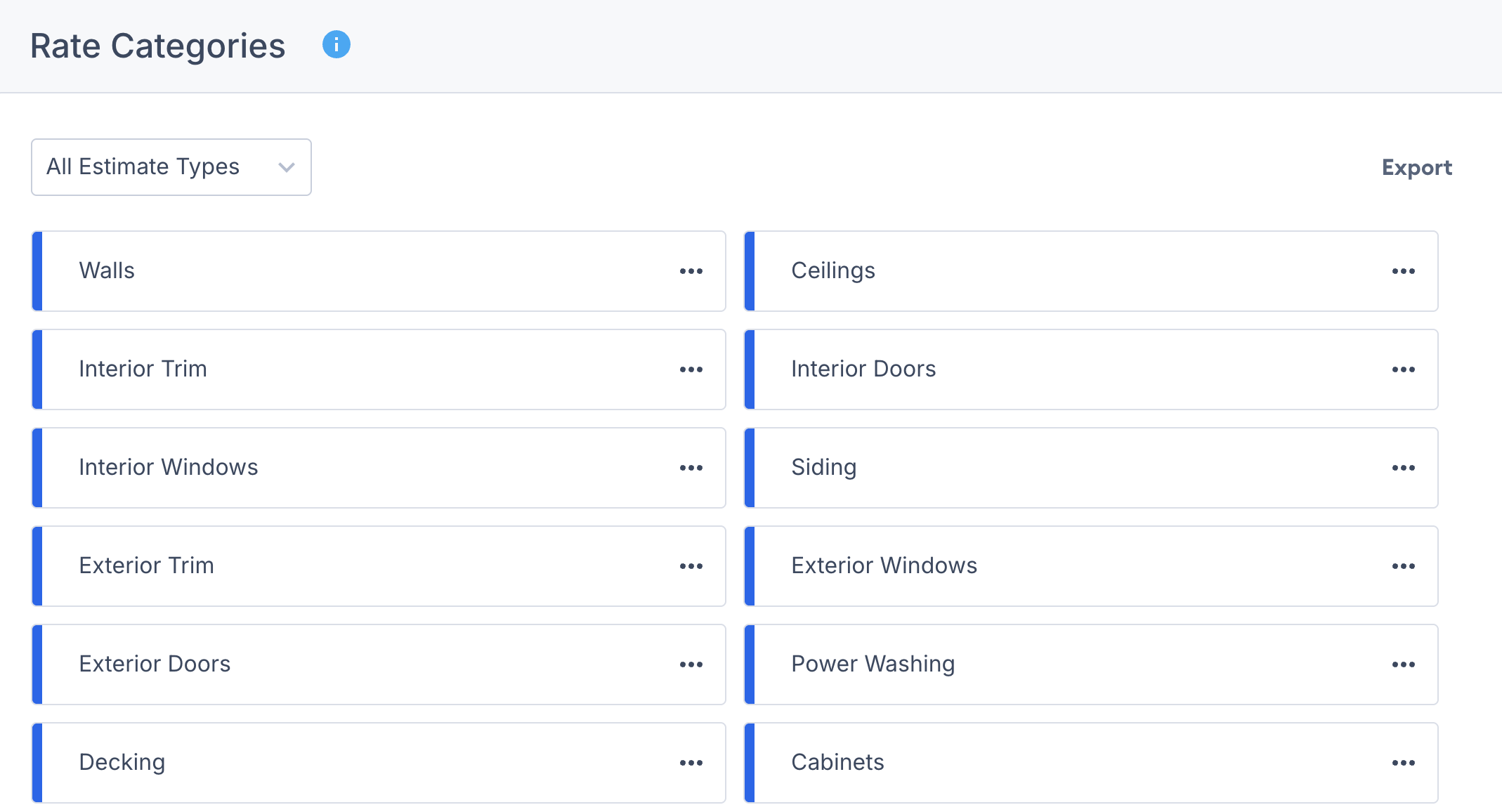Select the Interior Trim category label
This screenshot has width=1502, height=812.
tap(143, 369)
